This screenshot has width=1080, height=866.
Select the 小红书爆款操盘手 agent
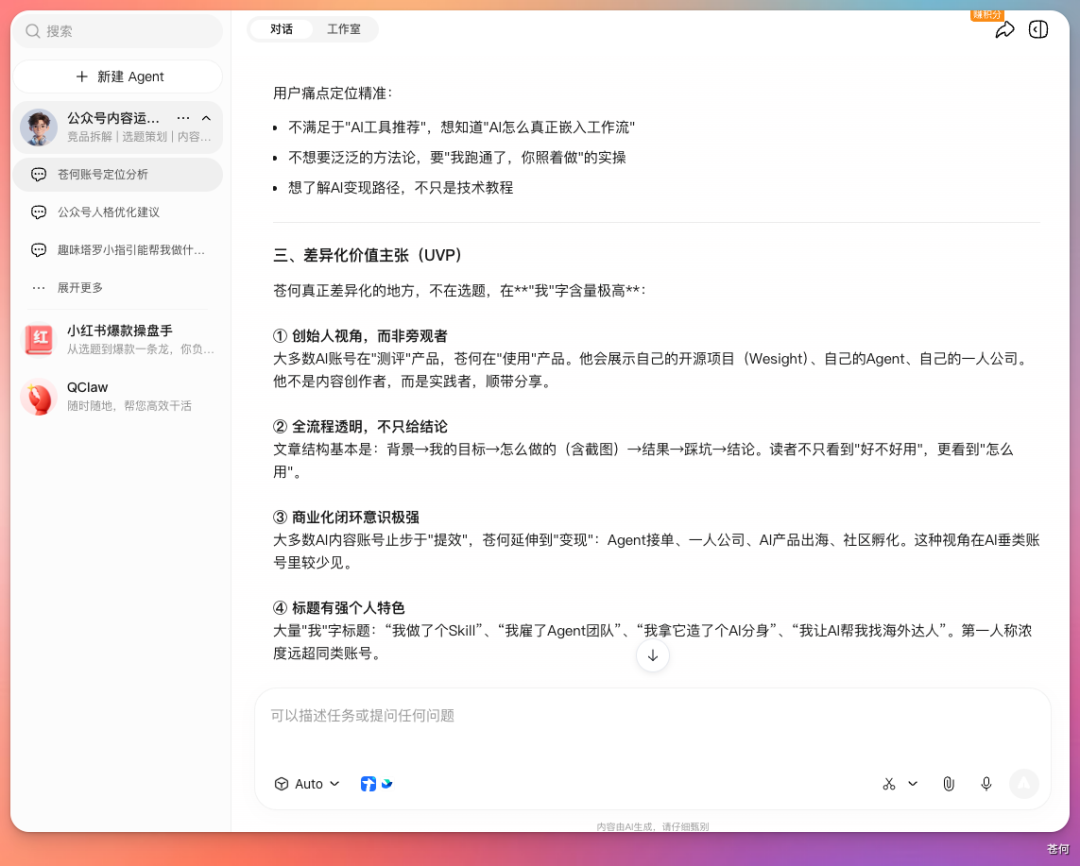coord(117,339)
